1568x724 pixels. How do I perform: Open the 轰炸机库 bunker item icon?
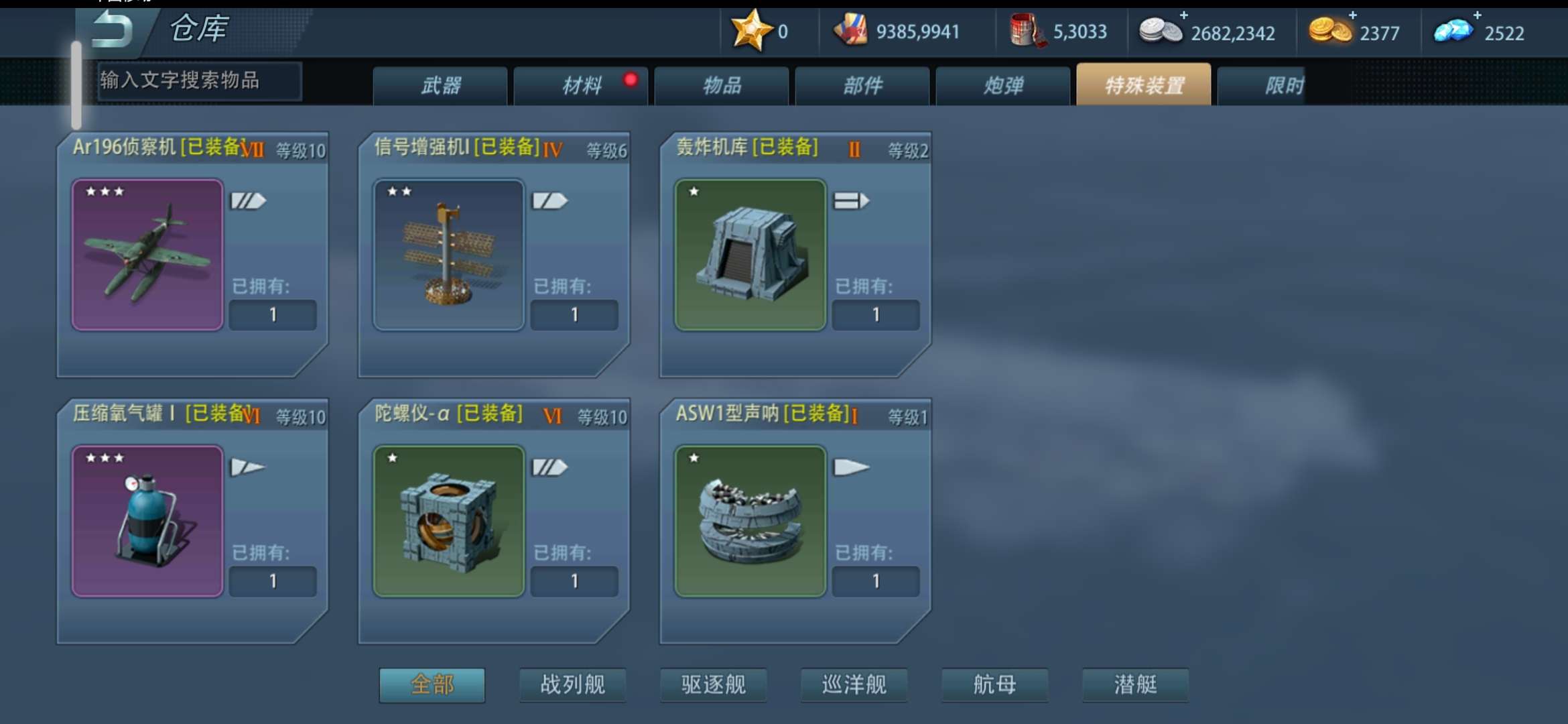click(750, 255)
